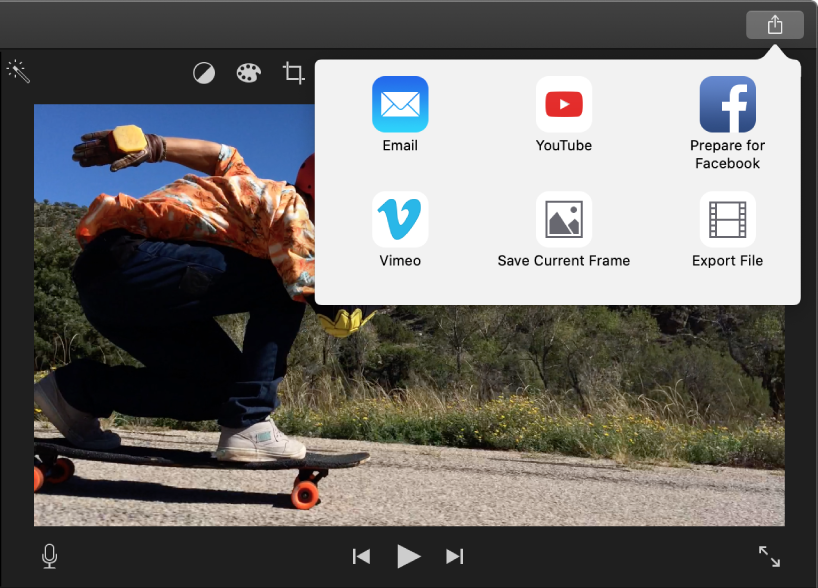Skip to previous clip
The height and width of the screenshot is (588, 818).
361,557
